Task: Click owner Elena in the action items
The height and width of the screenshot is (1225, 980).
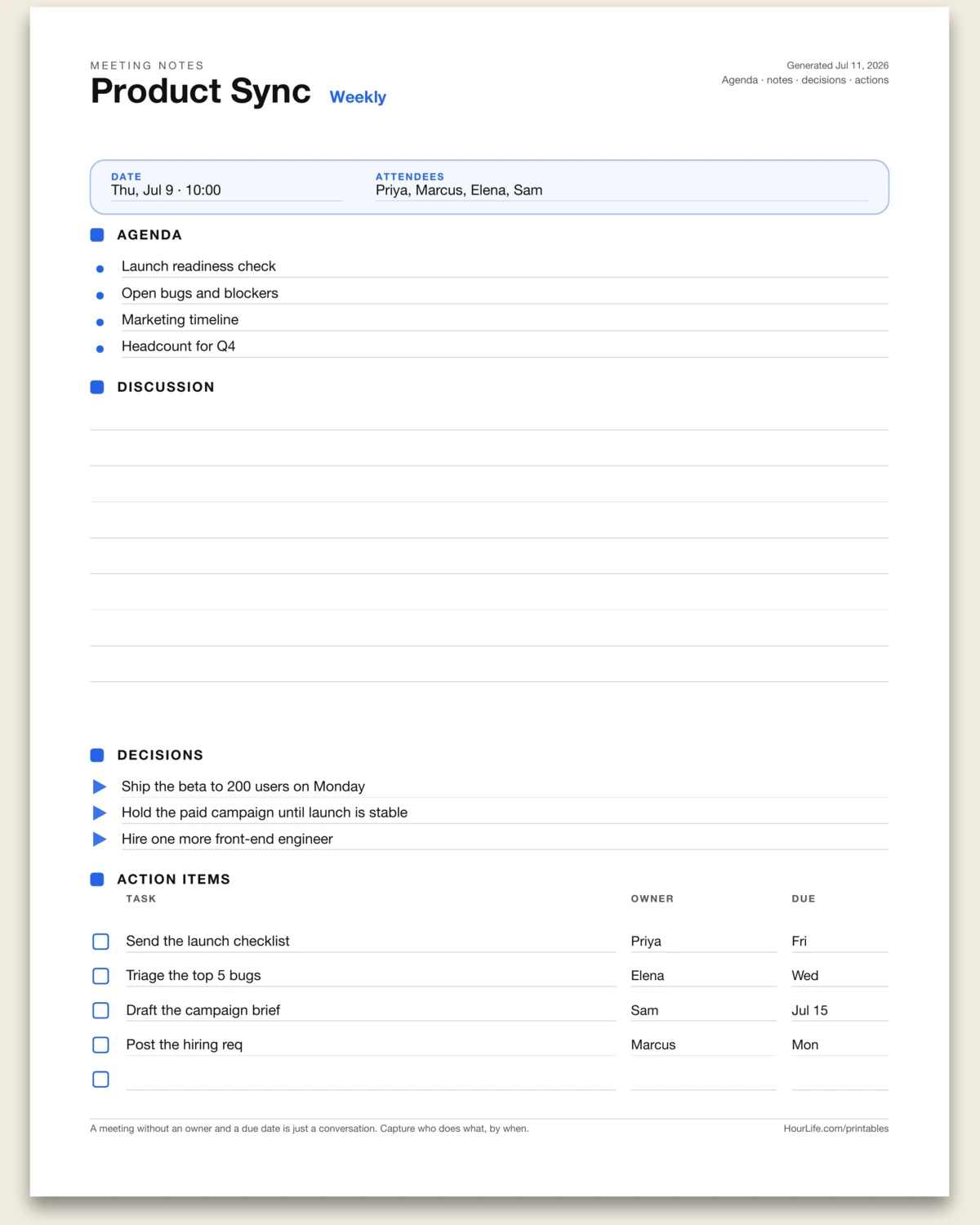Action: pos(648,976)
